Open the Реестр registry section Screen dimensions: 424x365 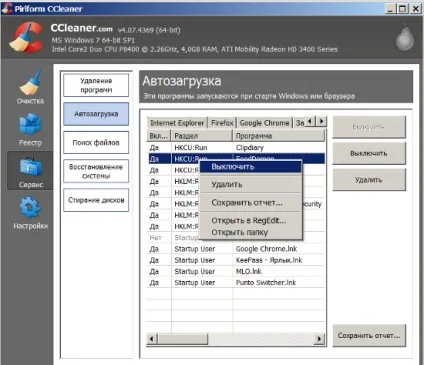pos(30,130)
